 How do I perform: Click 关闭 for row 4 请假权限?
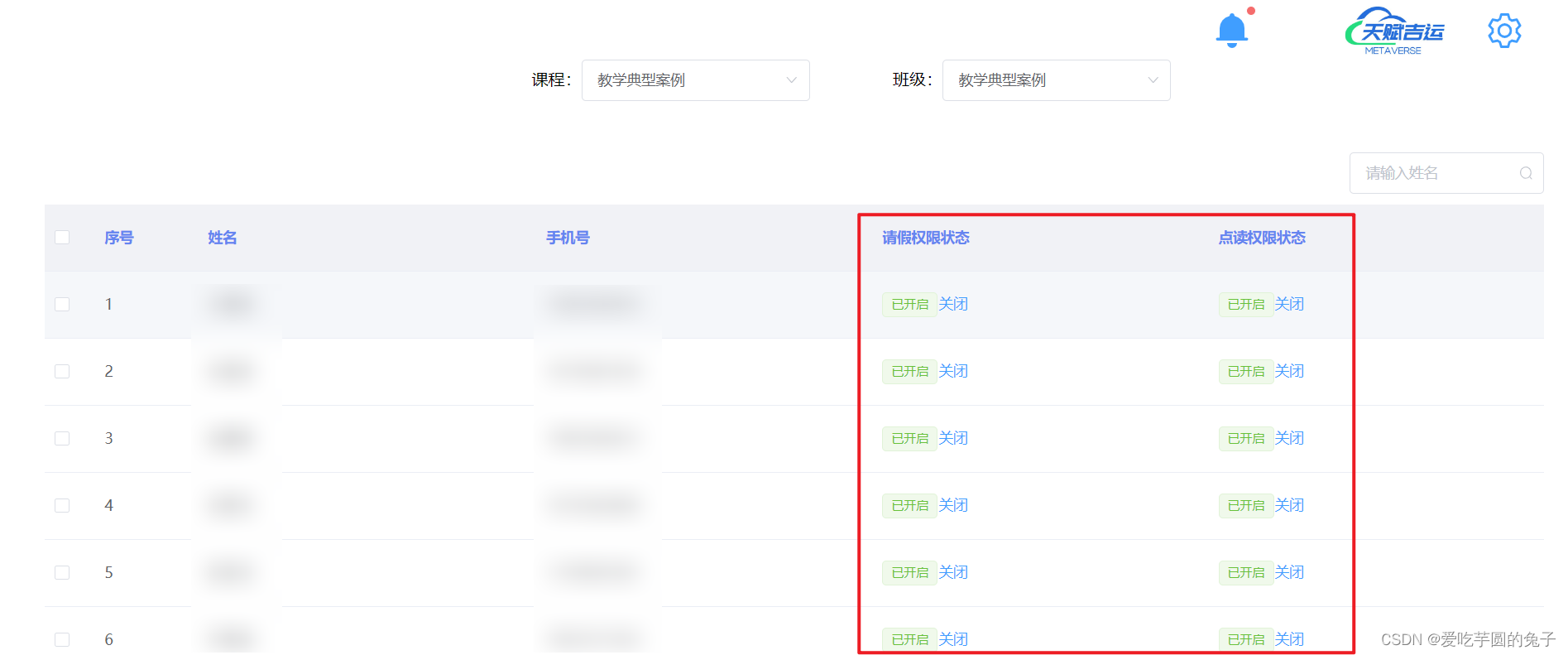tap(953, 505)
